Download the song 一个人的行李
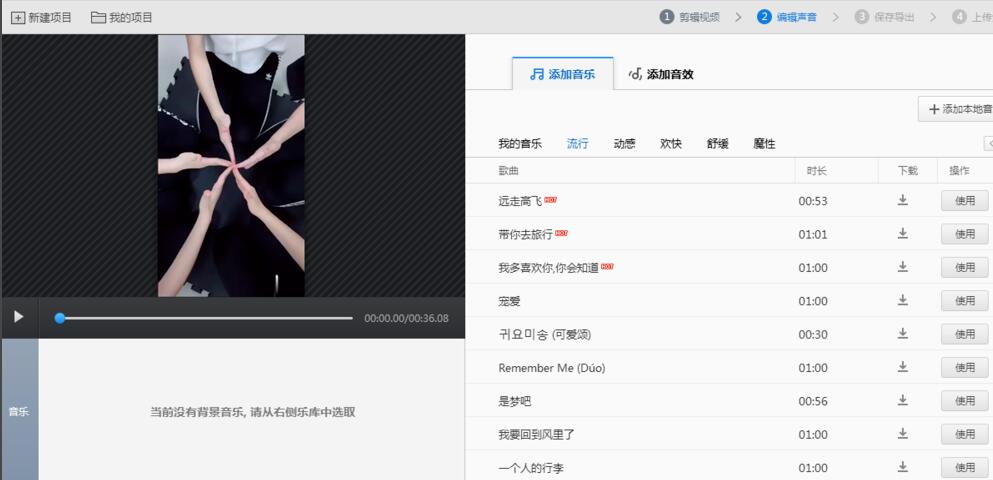 [x=902, y=467]
